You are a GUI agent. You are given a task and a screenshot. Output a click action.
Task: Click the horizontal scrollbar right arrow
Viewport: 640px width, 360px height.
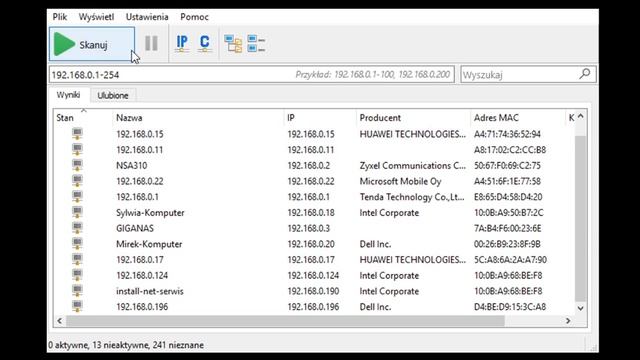(x=568, y=321)
